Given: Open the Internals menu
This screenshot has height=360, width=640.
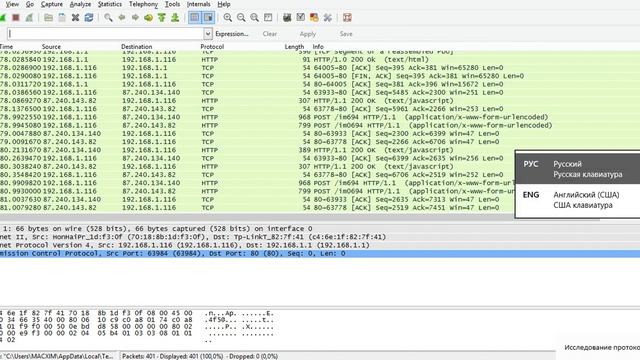Looking at the screenshot, I should pos(198,4).
